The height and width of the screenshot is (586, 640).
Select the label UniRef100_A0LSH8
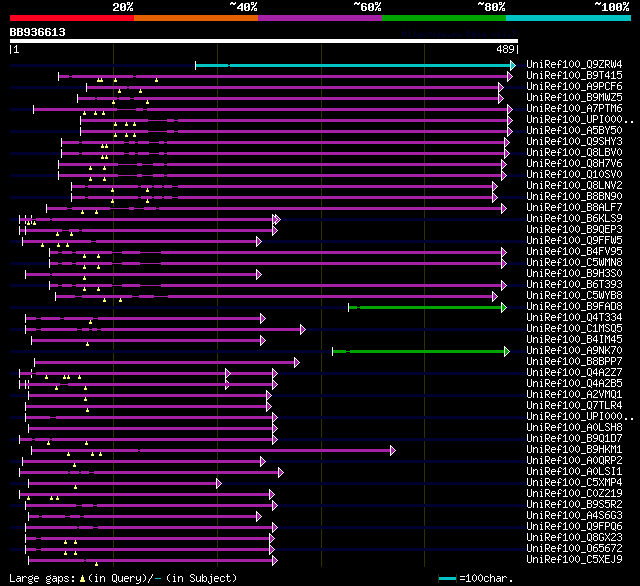[x=574, y=428]
